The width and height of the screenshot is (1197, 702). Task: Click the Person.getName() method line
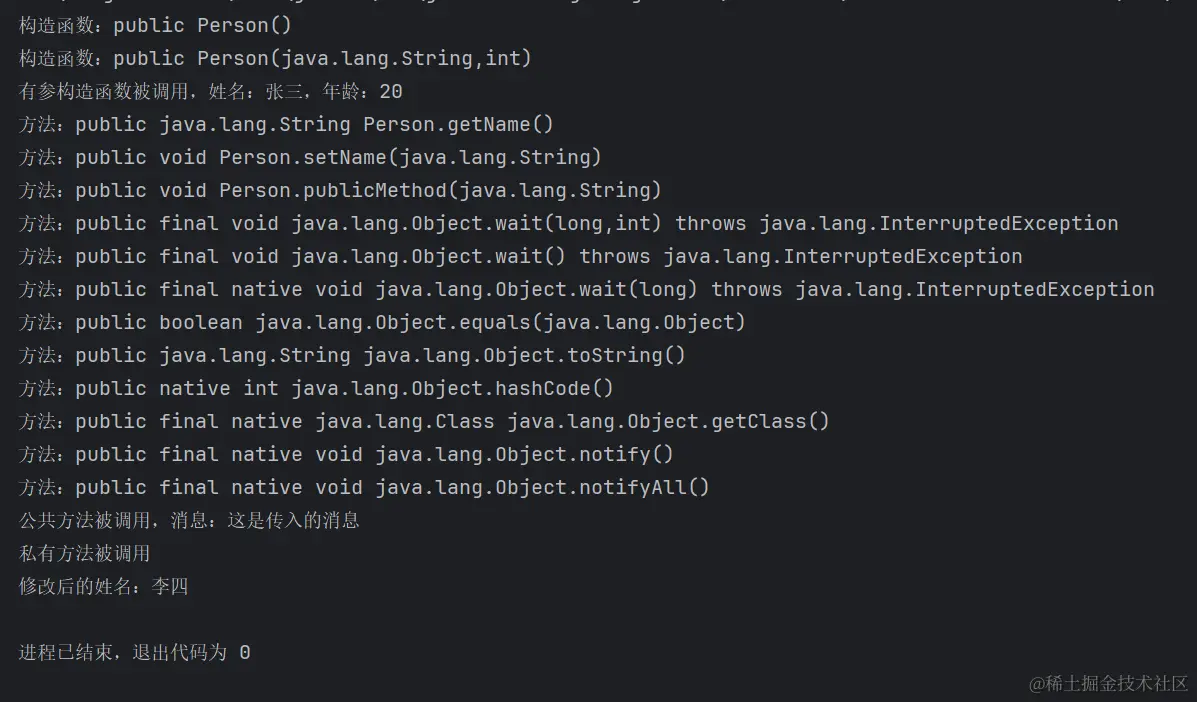(286, 125)
